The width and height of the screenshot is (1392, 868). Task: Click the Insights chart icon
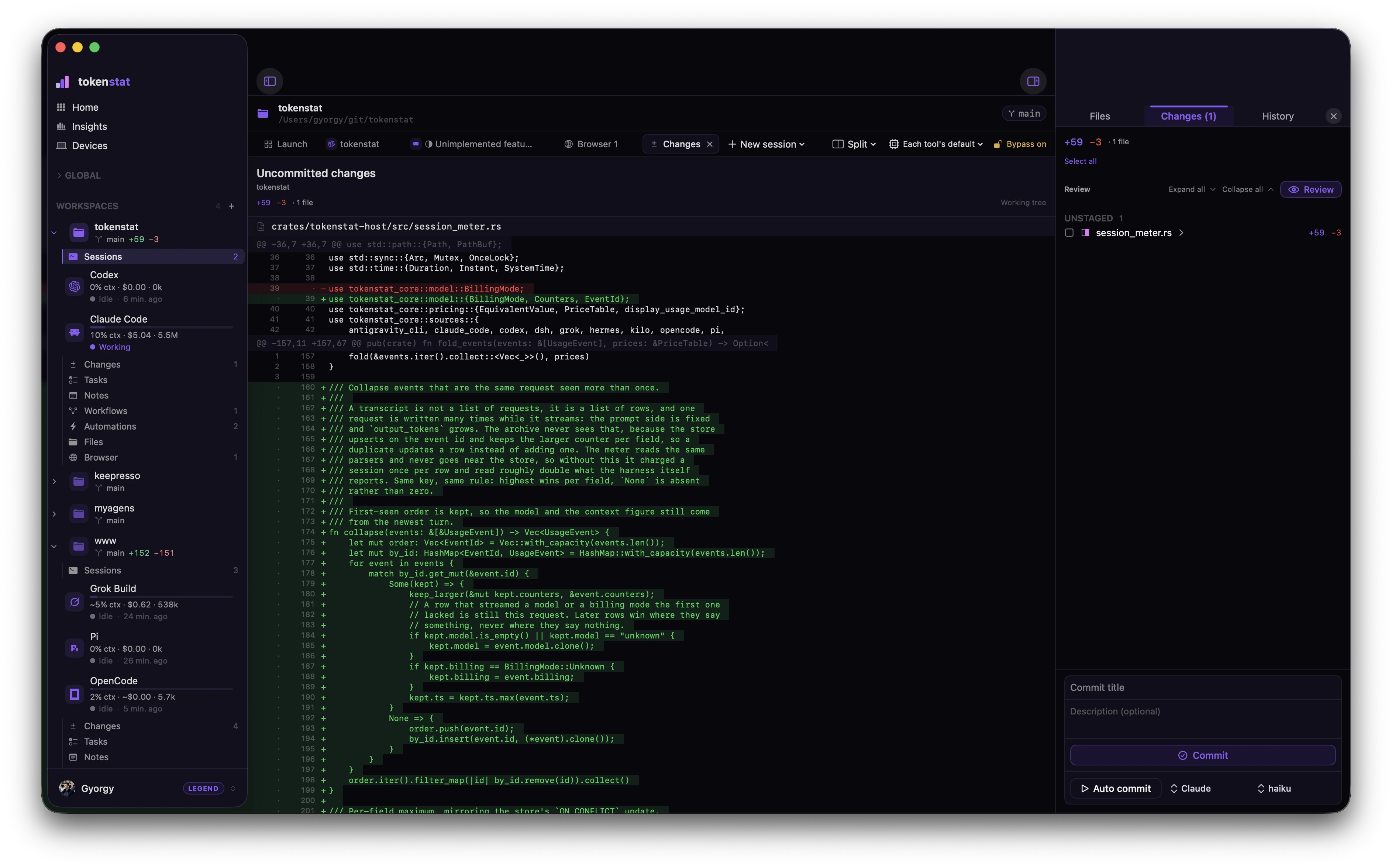pyautogui.click(x=61, y=126)
